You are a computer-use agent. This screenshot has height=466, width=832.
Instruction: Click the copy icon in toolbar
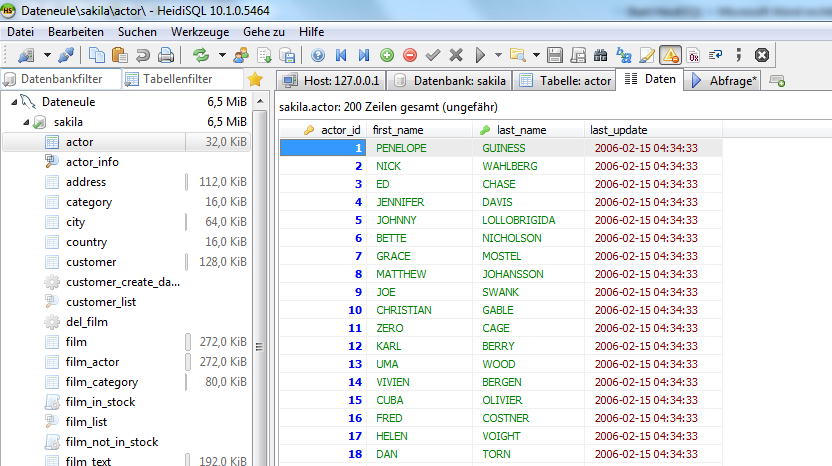(97, 55)
